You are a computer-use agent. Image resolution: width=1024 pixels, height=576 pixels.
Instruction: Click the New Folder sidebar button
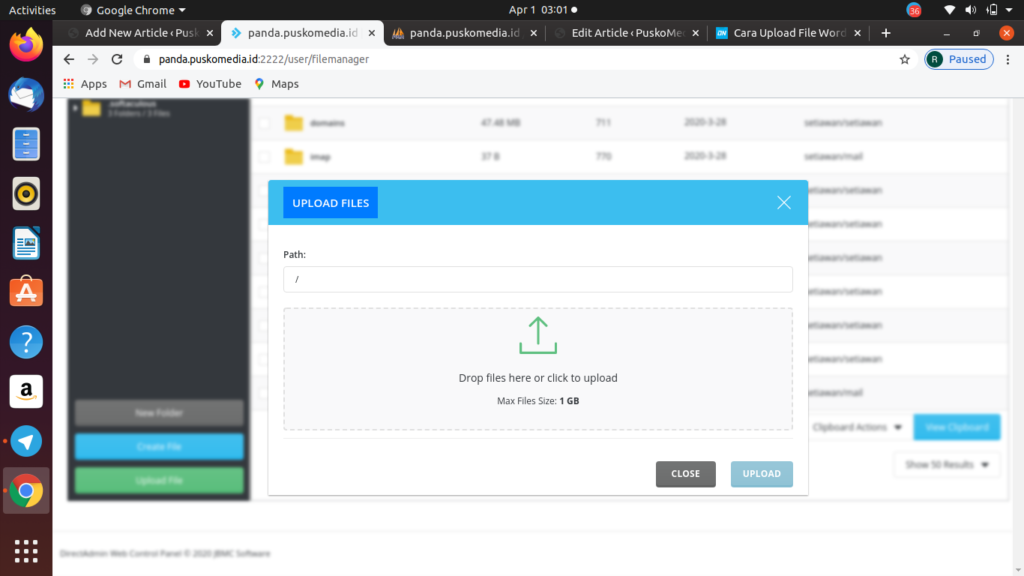pyautogui.click(x=159, y=413)
